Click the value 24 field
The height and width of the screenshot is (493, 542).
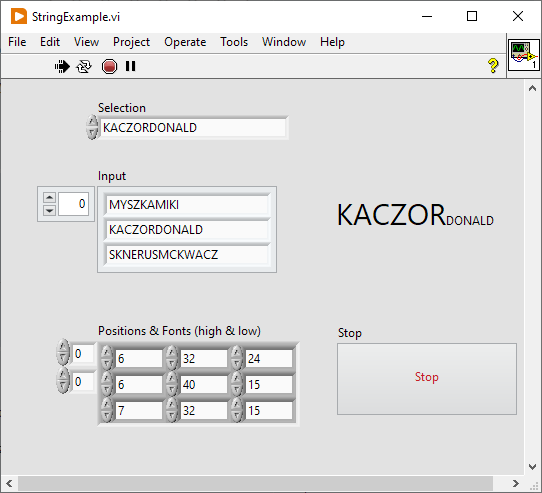[x=269, y=359]
